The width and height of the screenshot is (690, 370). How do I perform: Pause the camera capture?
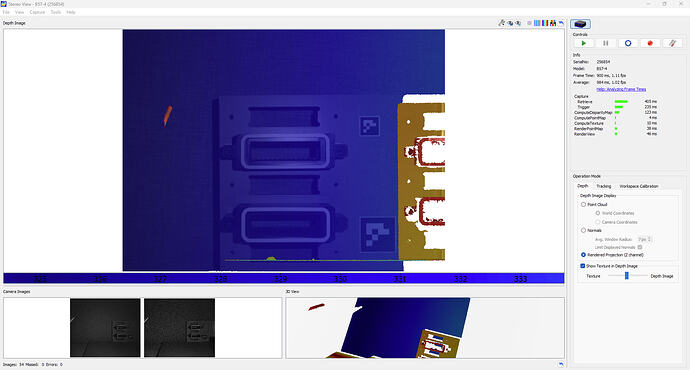[606, 43]
